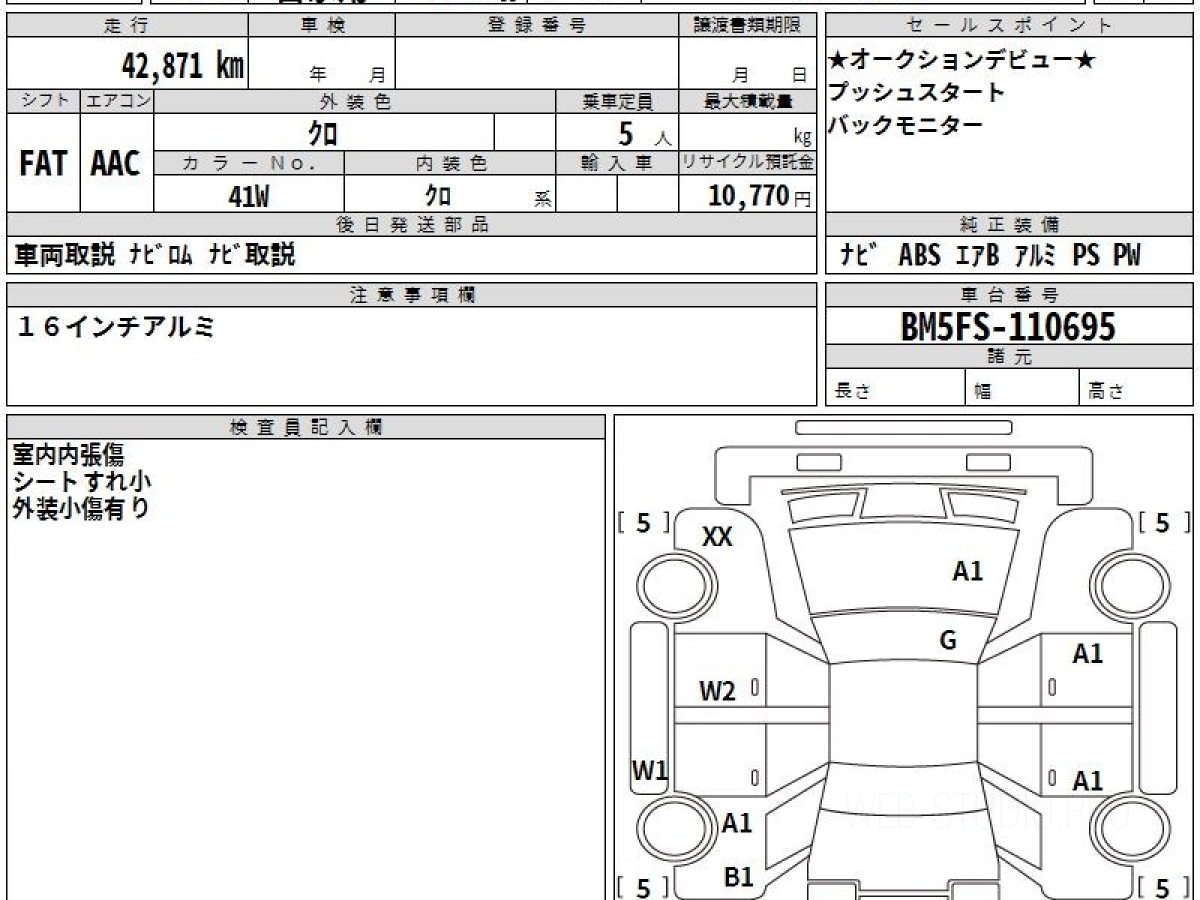
Task: Select the 長さ label
Action: click(x=853, y=392)
